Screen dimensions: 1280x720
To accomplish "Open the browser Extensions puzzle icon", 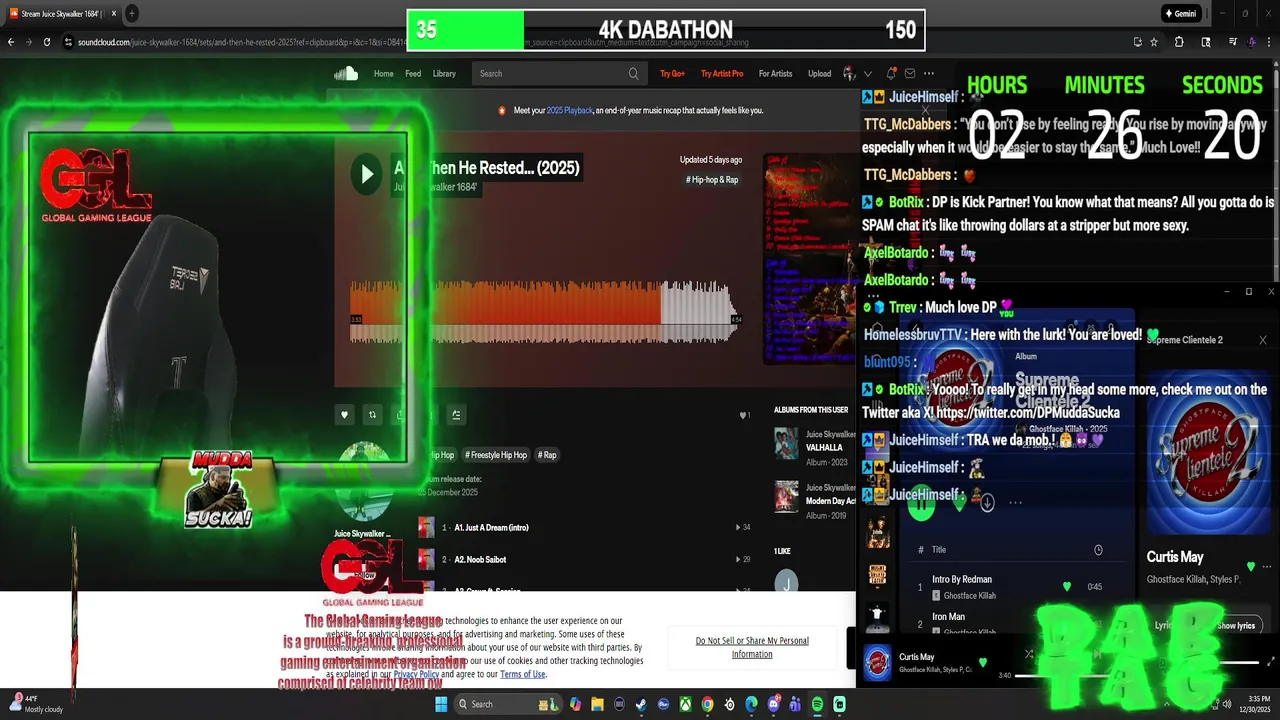I will point(1179,42).
